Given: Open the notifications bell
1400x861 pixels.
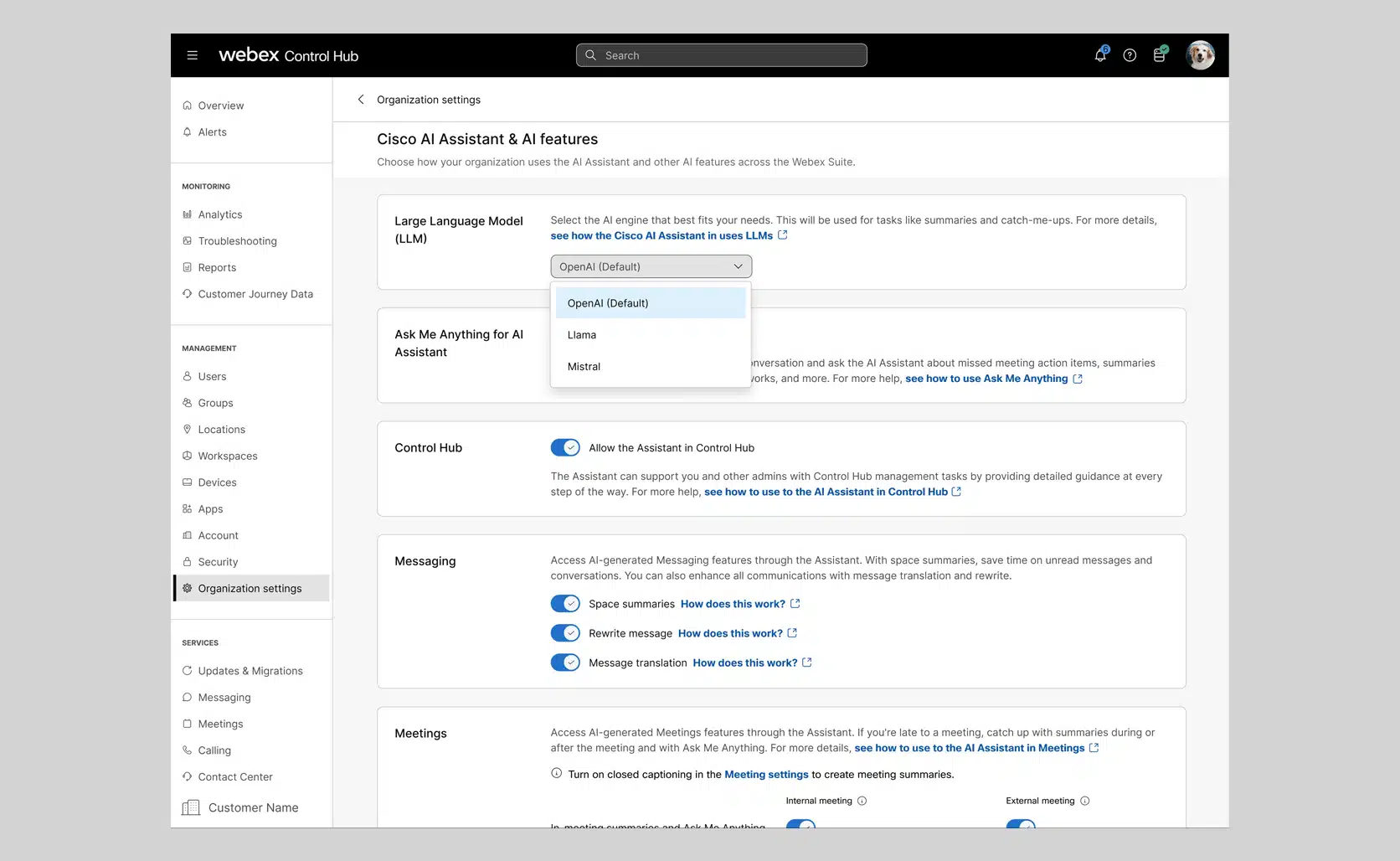Looking at the screenshot, I should [x=1100, y=55].
